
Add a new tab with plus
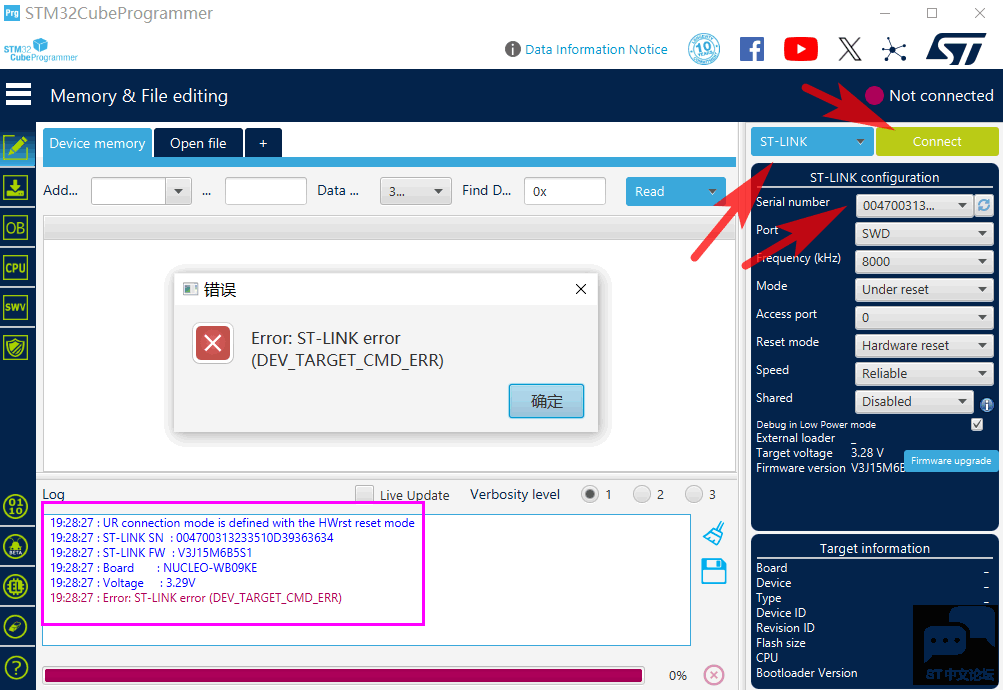pyautogui.click(x=263, y=143)
